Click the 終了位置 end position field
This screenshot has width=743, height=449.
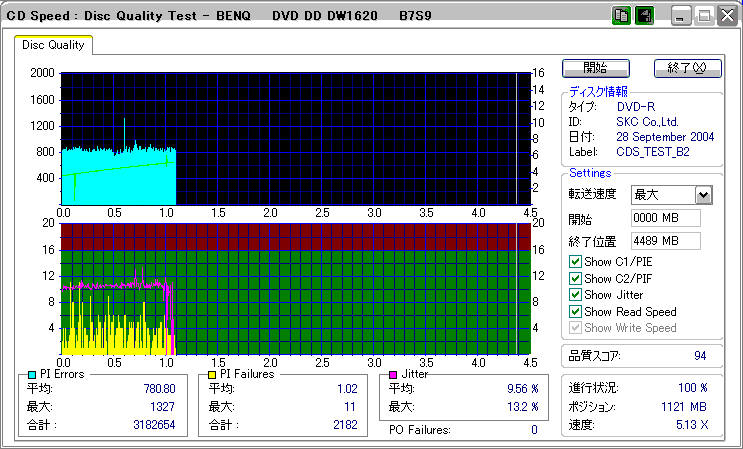click(x=665, y=240)
